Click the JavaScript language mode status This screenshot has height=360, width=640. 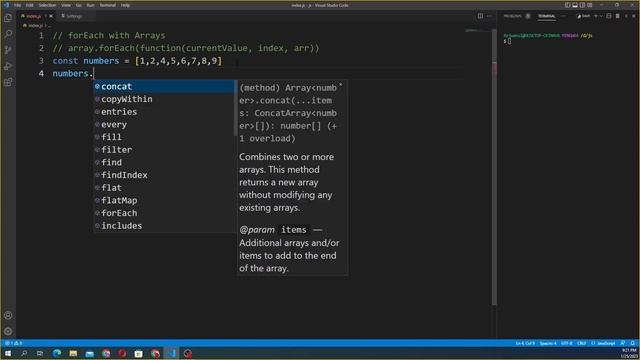[x=603, y=343]
